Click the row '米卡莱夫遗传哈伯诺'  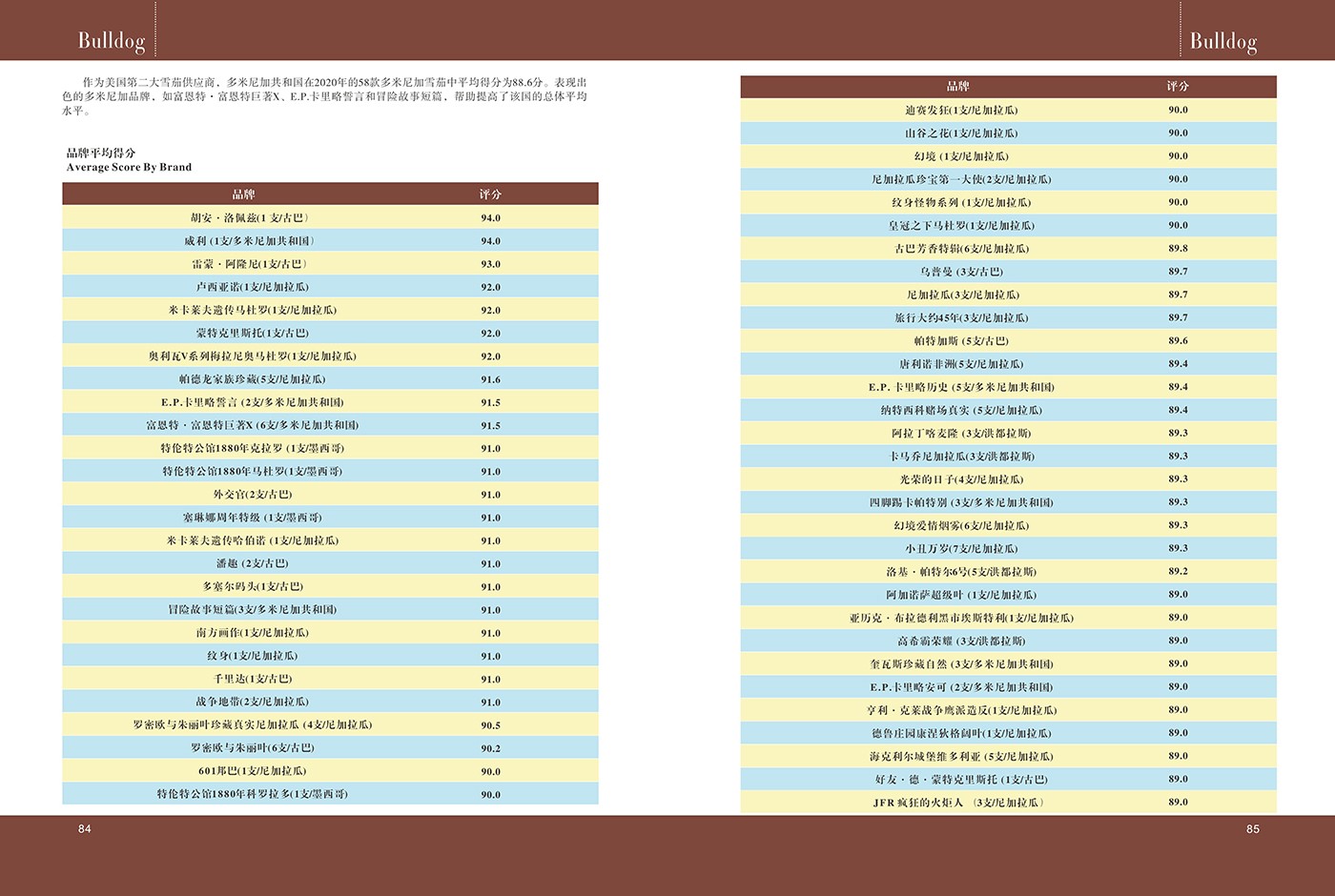pyautogui.click(x=330, y=540)
